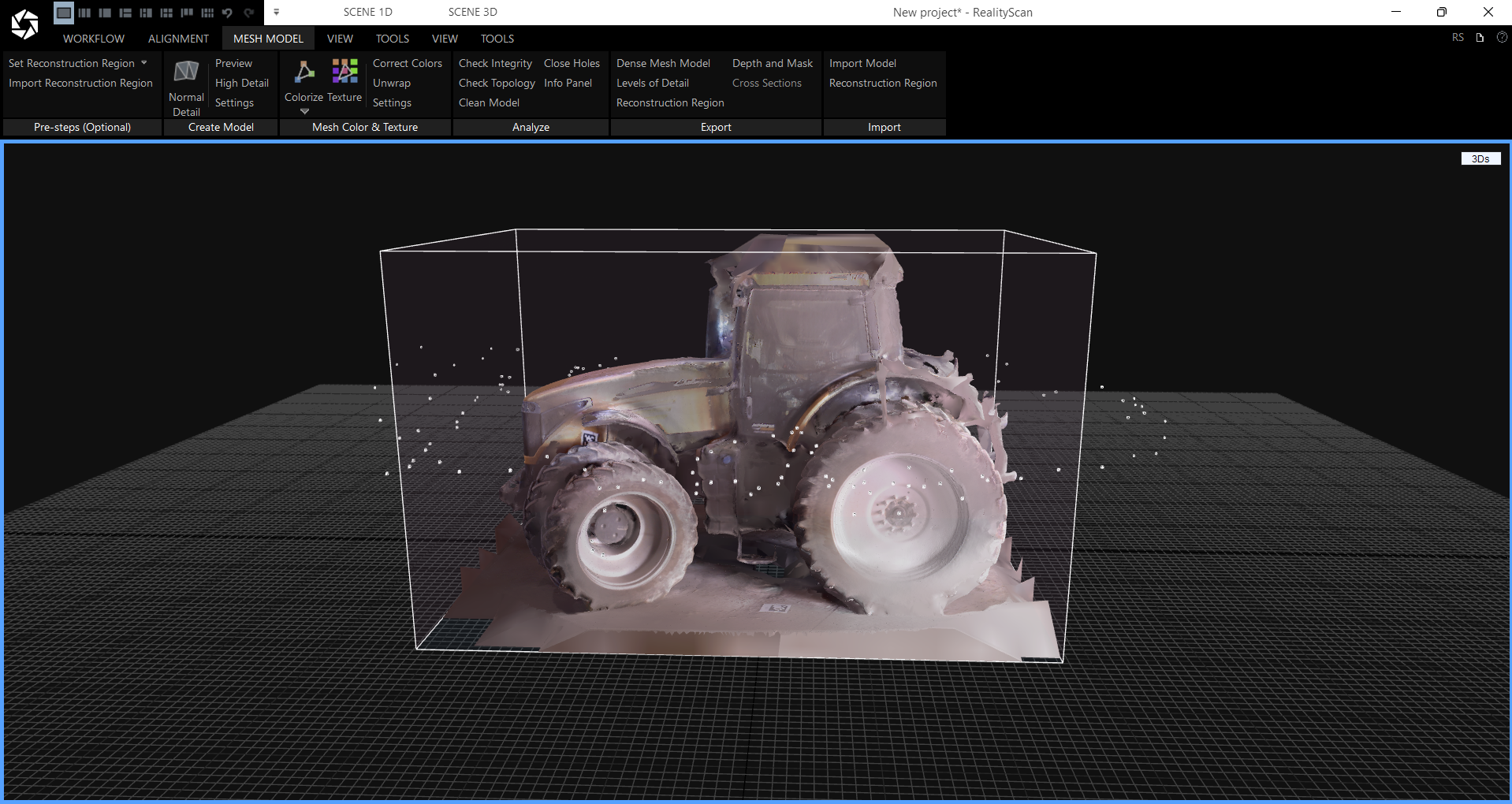
Task: Expand the arrow below Colorize
Action: [x=304, y=111]
